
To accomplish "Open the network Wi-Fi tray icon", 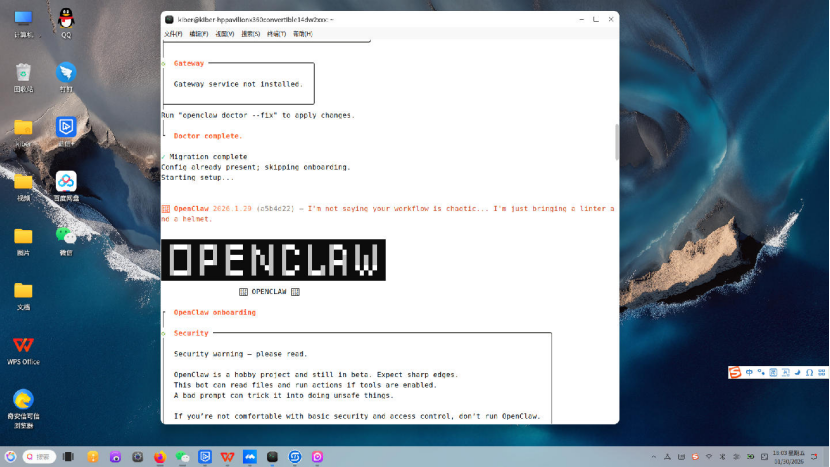I will [x=709, y=456].
